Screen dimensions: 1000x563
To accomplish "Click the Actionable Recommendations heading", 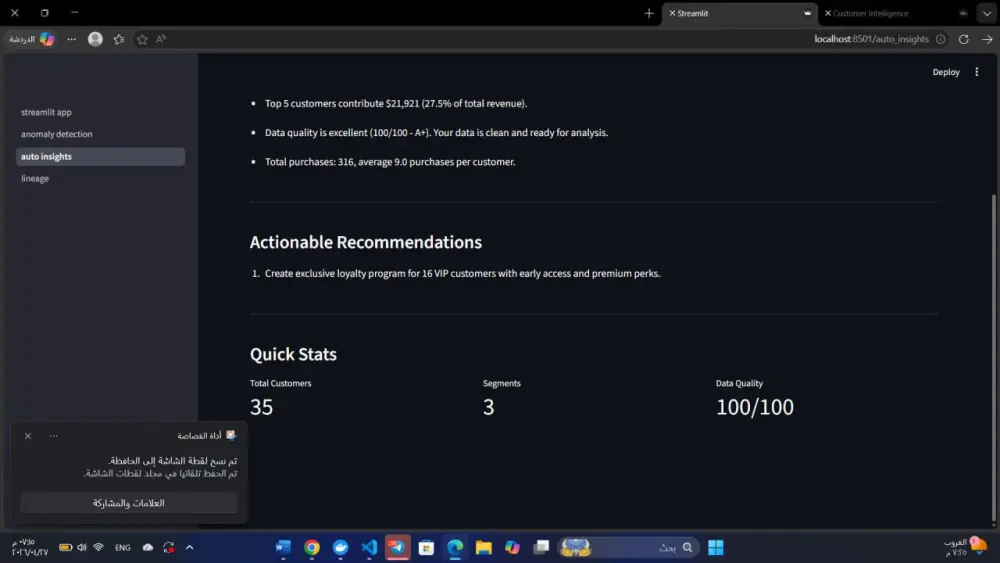I will click(365, 242).
